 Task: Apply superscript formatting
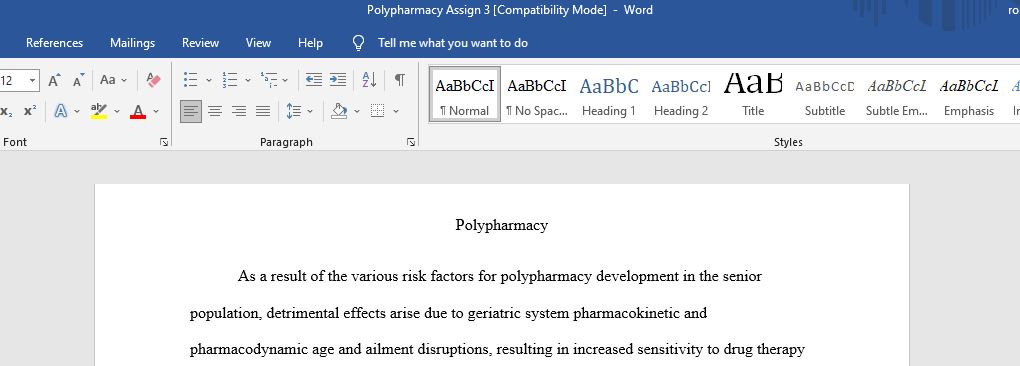(30, 111)
